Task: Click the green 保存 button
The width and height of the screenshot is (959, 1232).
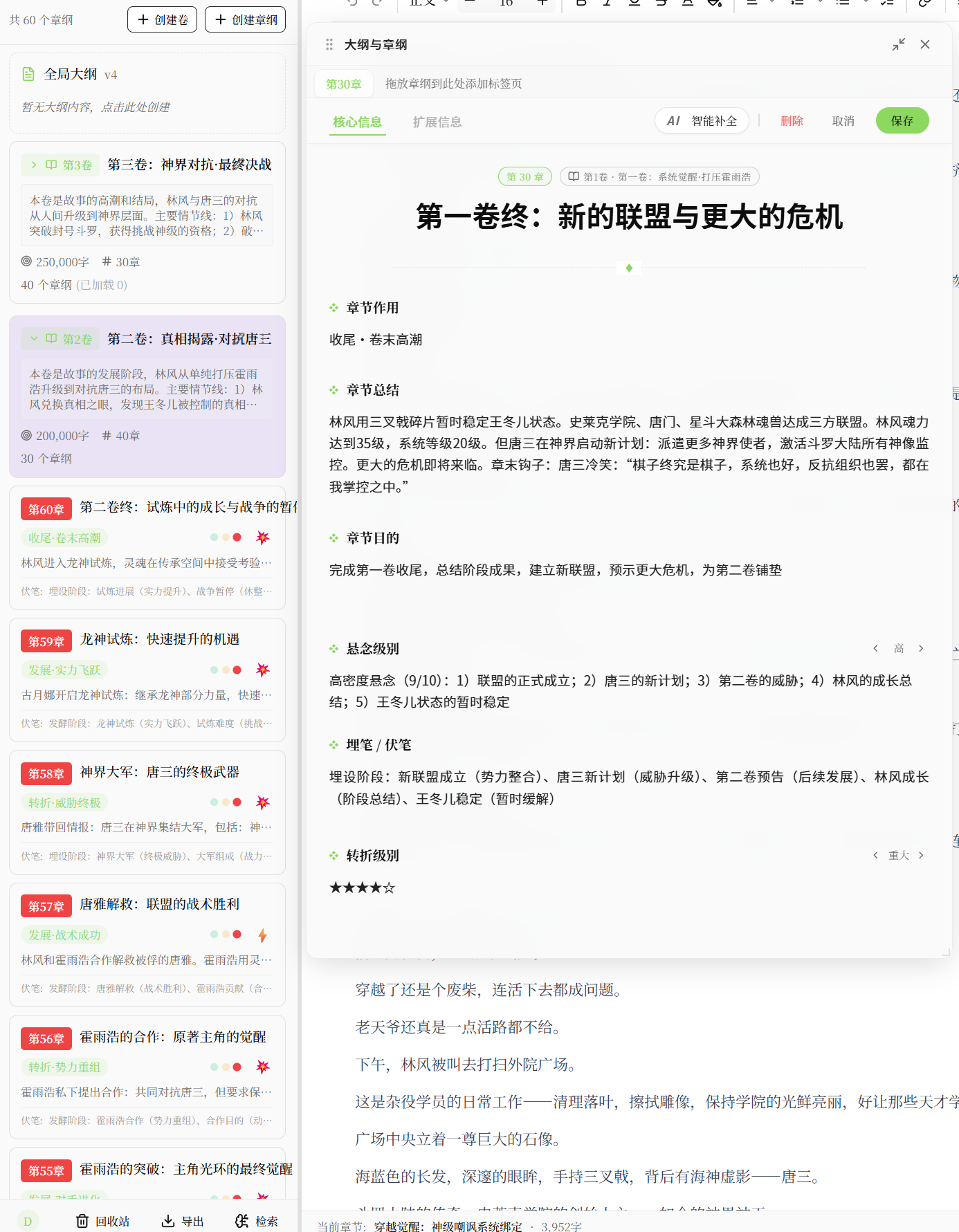Action: pos(902,121)
